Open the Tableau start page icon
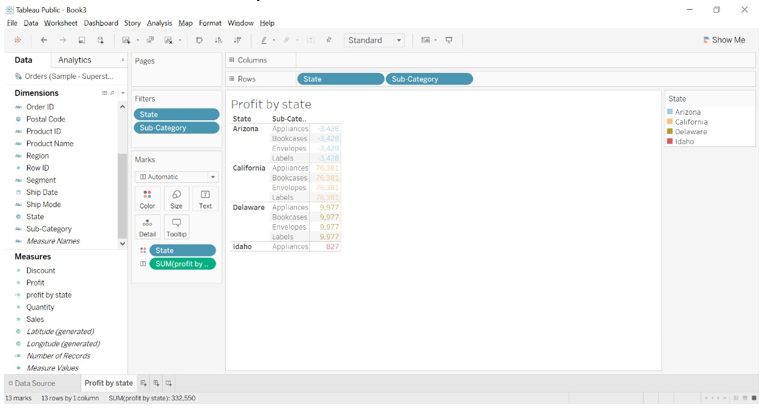Screen dimensions: 762x409 pos(17,40)
